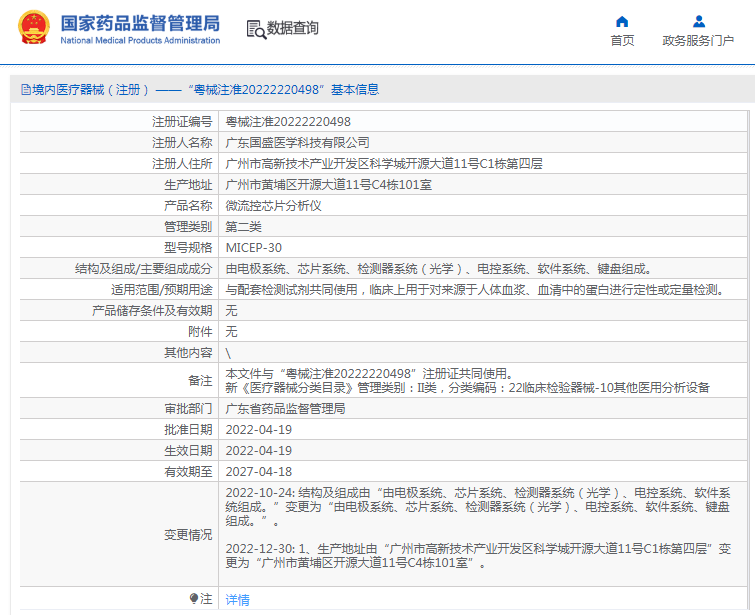Select product name 微流控芯片分析仪
The height and width of the screenshot is (615, 755).
click(273, 206)
